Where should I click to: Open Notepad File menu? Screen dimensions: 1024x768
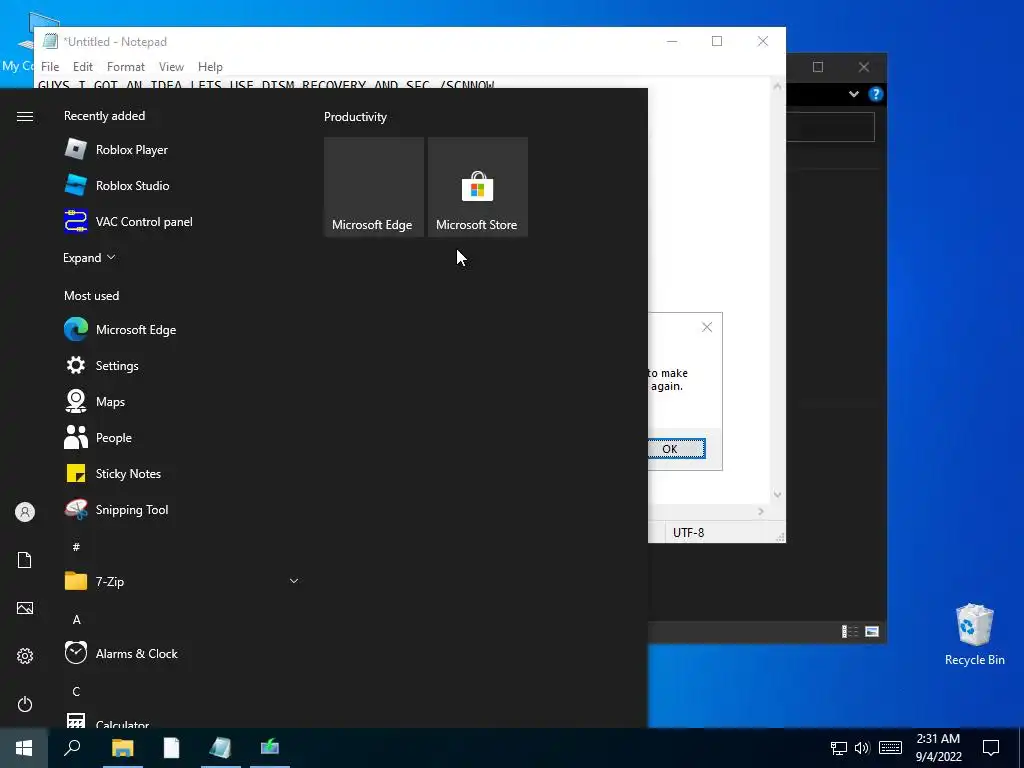pyautogui.click(x=50, y=67)
